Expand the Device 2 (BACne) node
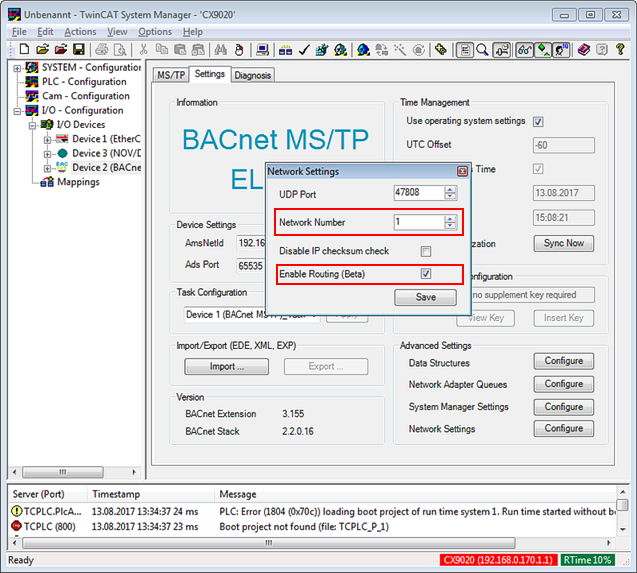637x573 pixels. coord(48,168)
